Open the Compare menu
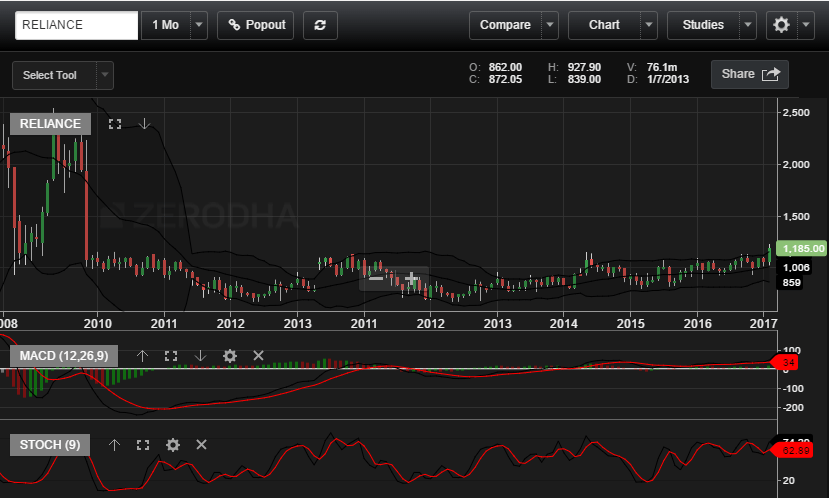 [505, 25]
